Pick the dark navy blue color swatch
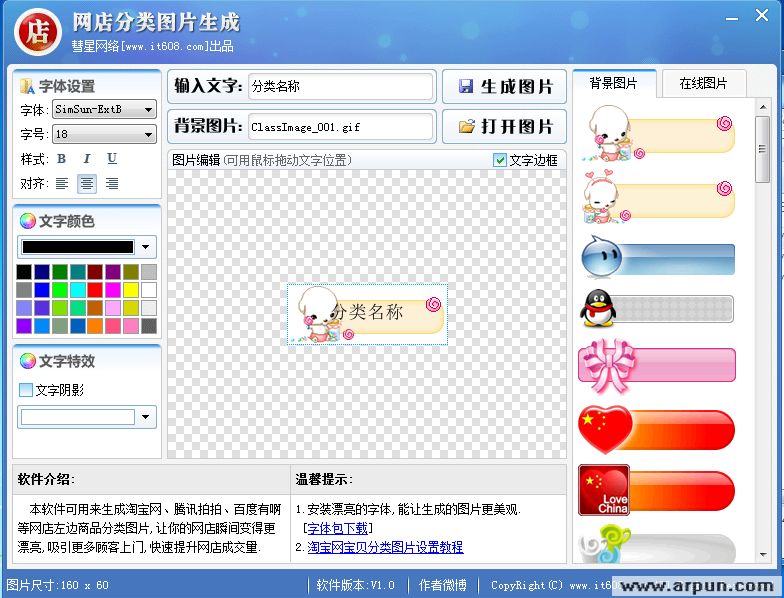784x598 pixels. 42,272
